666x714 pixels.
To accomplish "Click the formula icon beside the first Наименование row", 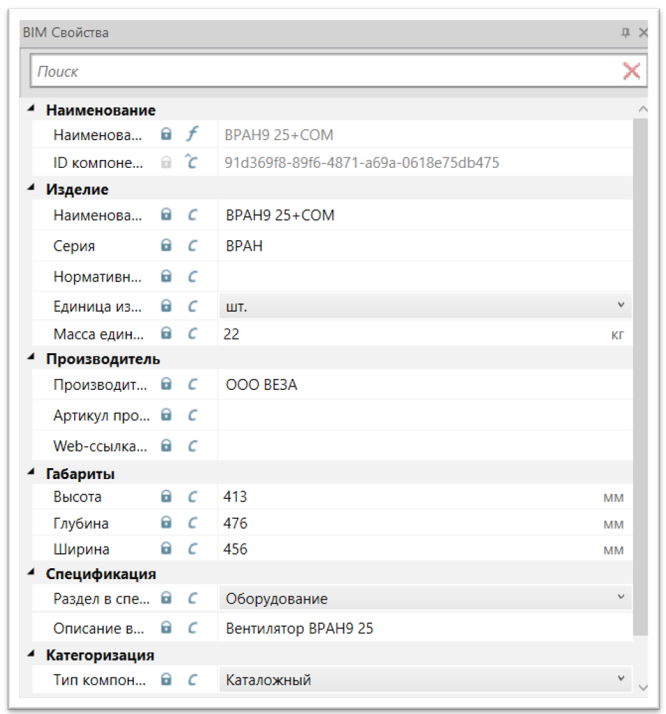I will [193, 134].
